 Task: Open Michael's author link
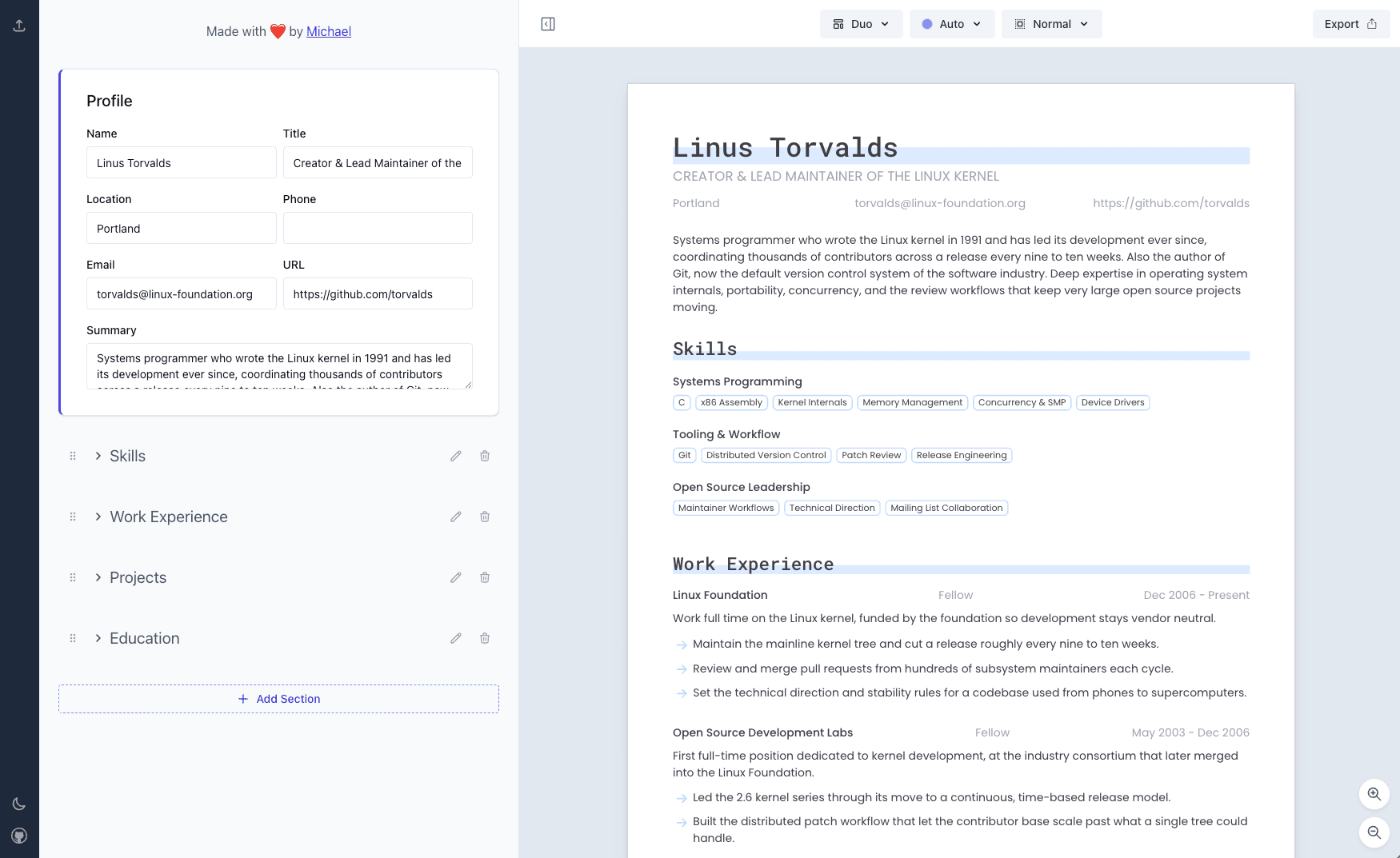coord(329,31)
